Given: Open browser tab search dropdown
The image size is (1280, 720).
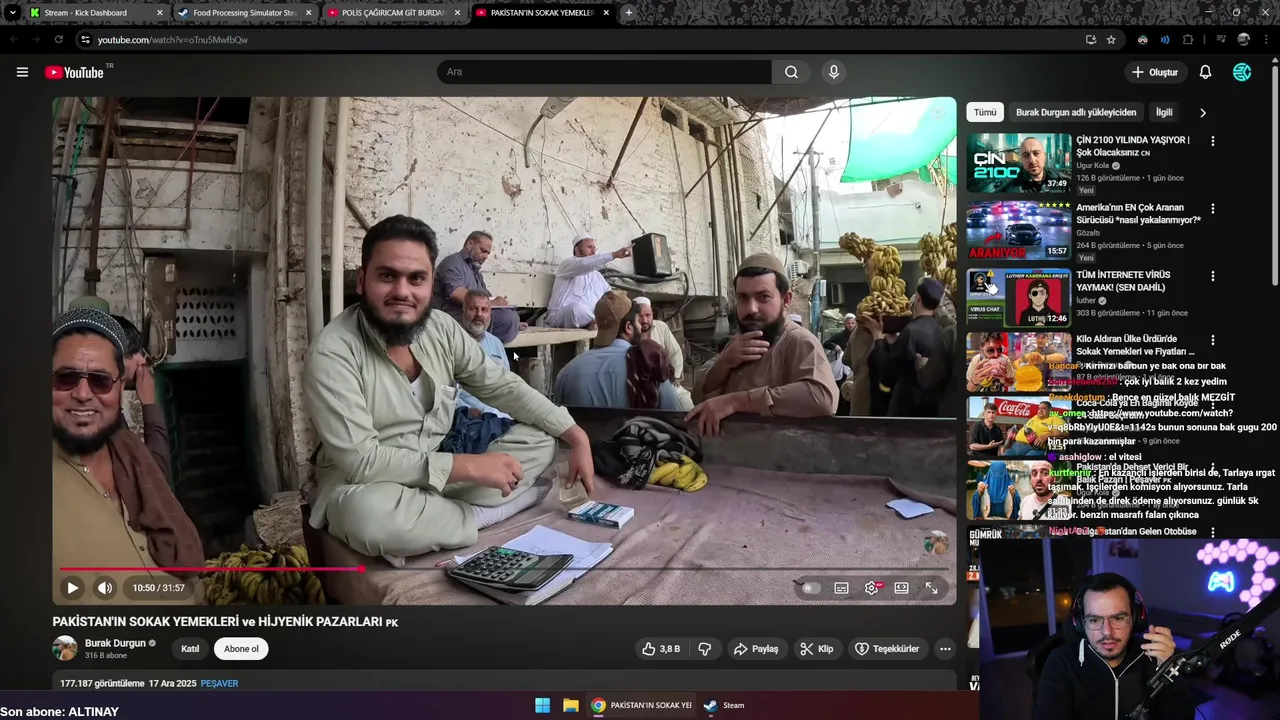Looking at the screenshot, I should pos(12,13).
